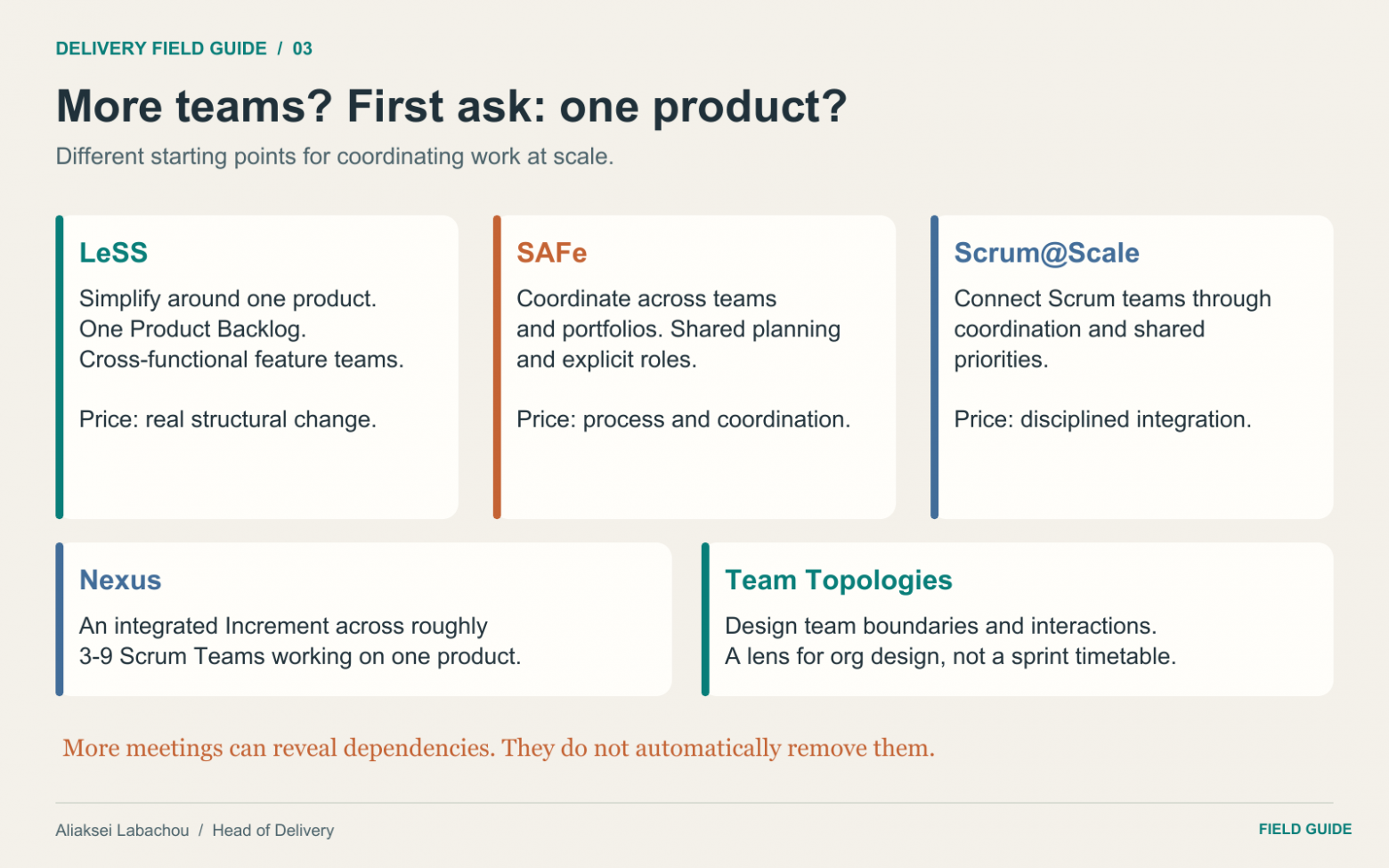1389x868 pixels.
Task: Select the Nexus card title
Action: coord(120,580)
